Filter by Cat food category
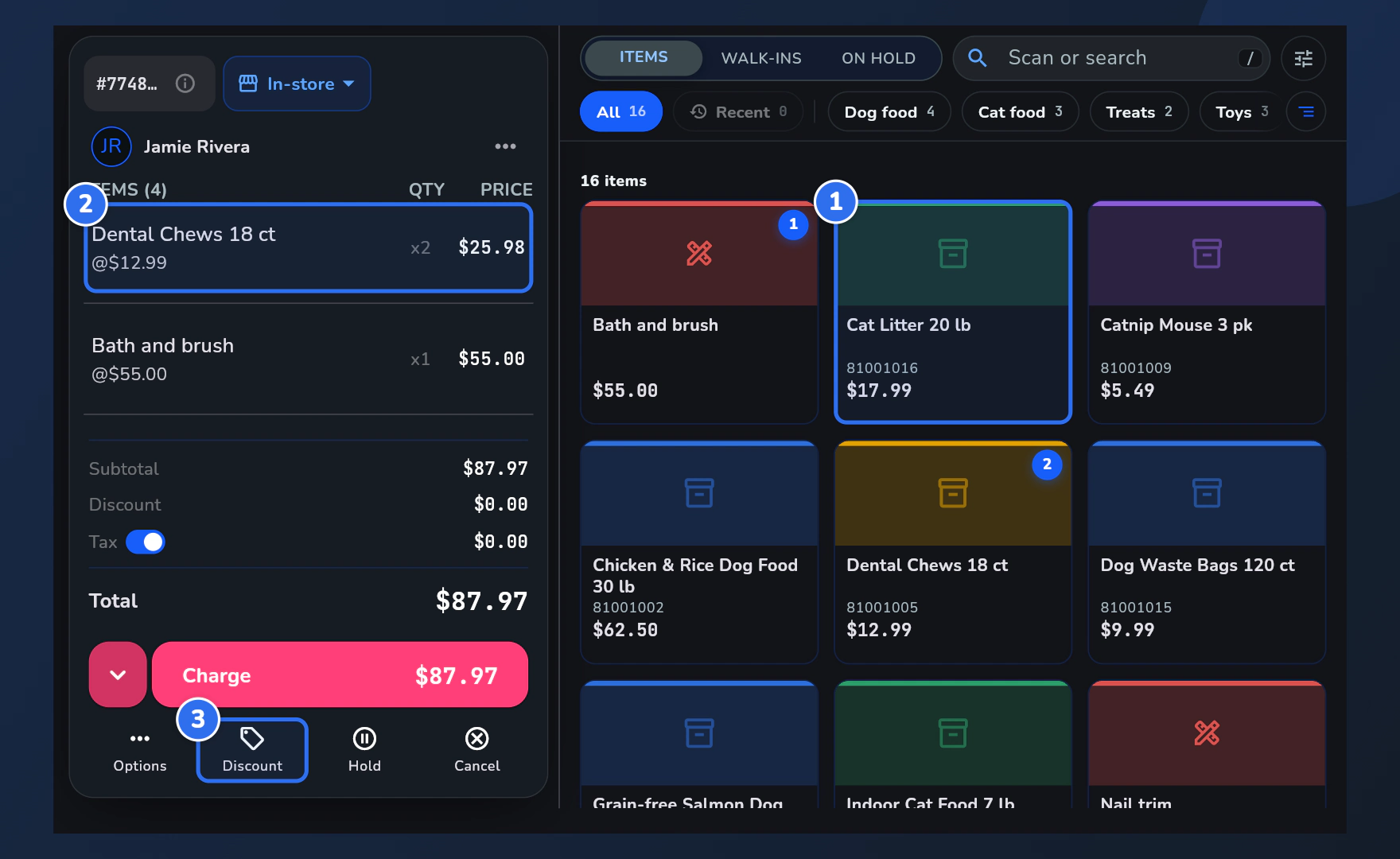The width and height of the screenshot is (1400, 859). (x=1020, y=112)
